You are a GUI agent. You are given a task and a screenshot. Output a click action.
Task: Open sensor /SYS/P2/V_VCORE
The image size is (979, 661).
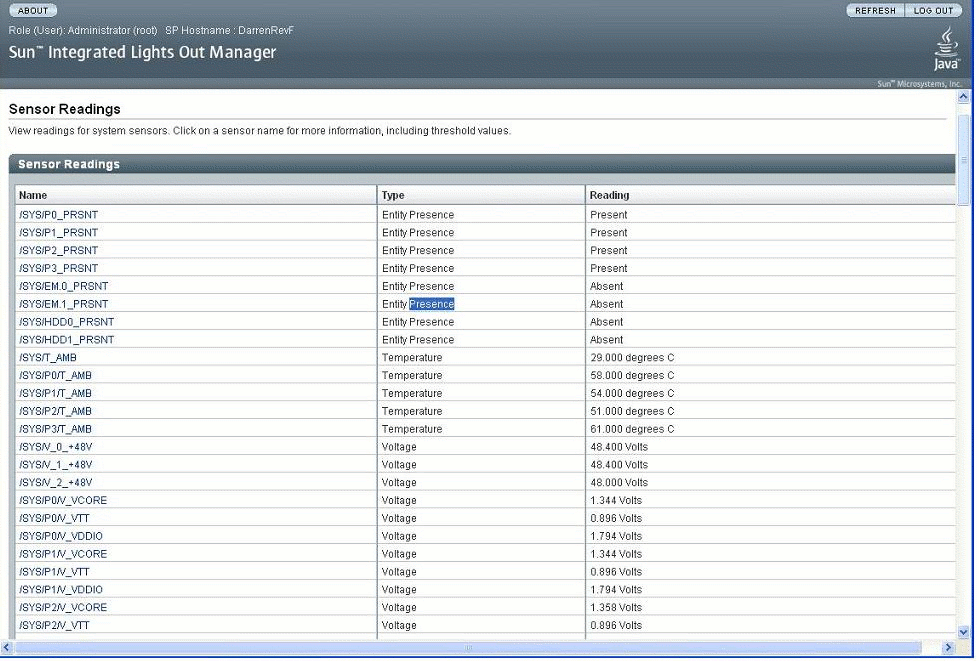[x=62, y=608]
